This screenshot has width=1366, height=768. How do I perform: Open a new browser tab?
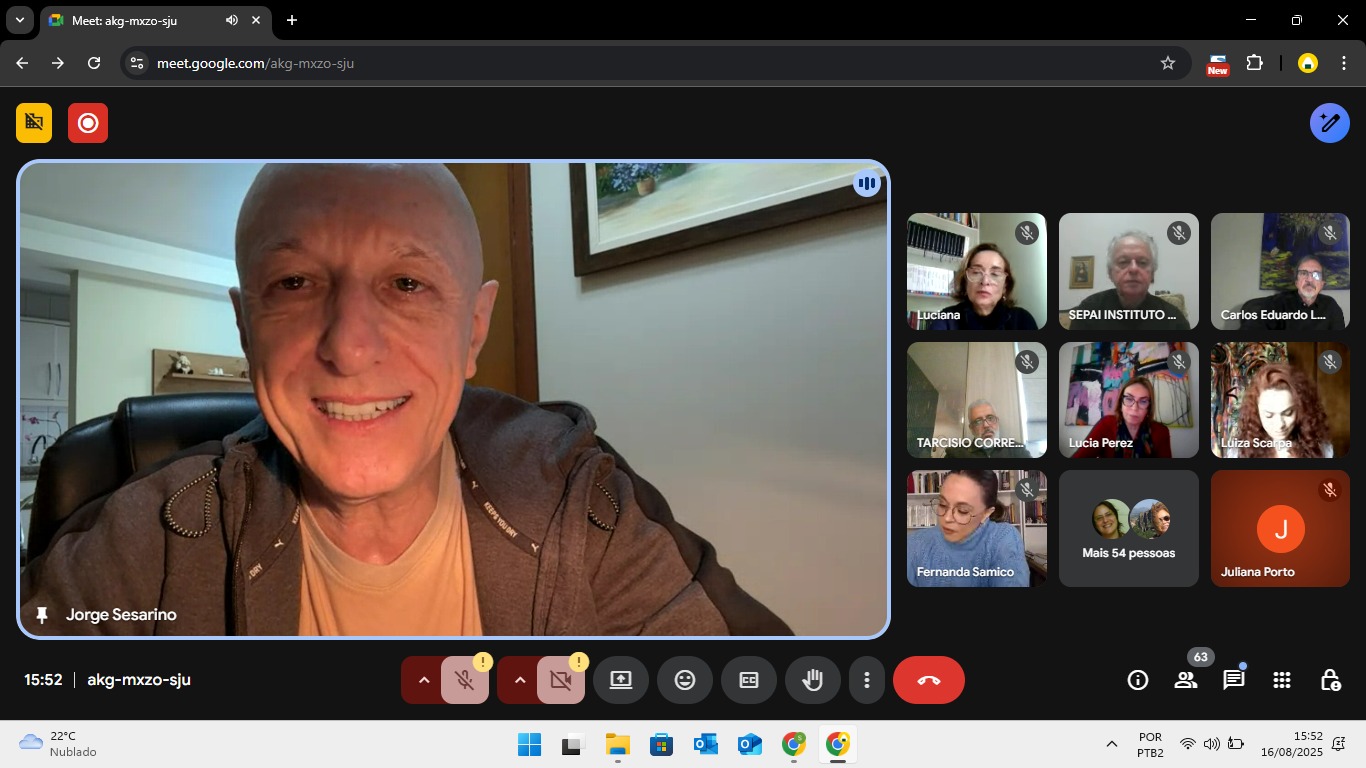(x=292, y=20)
